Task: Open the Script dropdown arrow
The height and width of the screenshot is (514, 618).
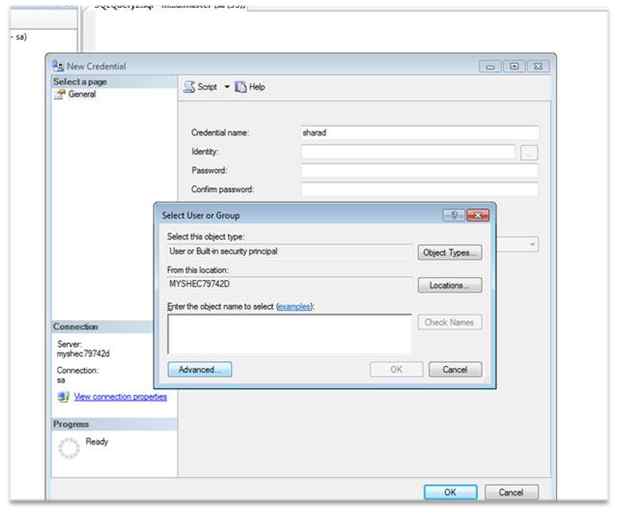Action: pos(227,87)
